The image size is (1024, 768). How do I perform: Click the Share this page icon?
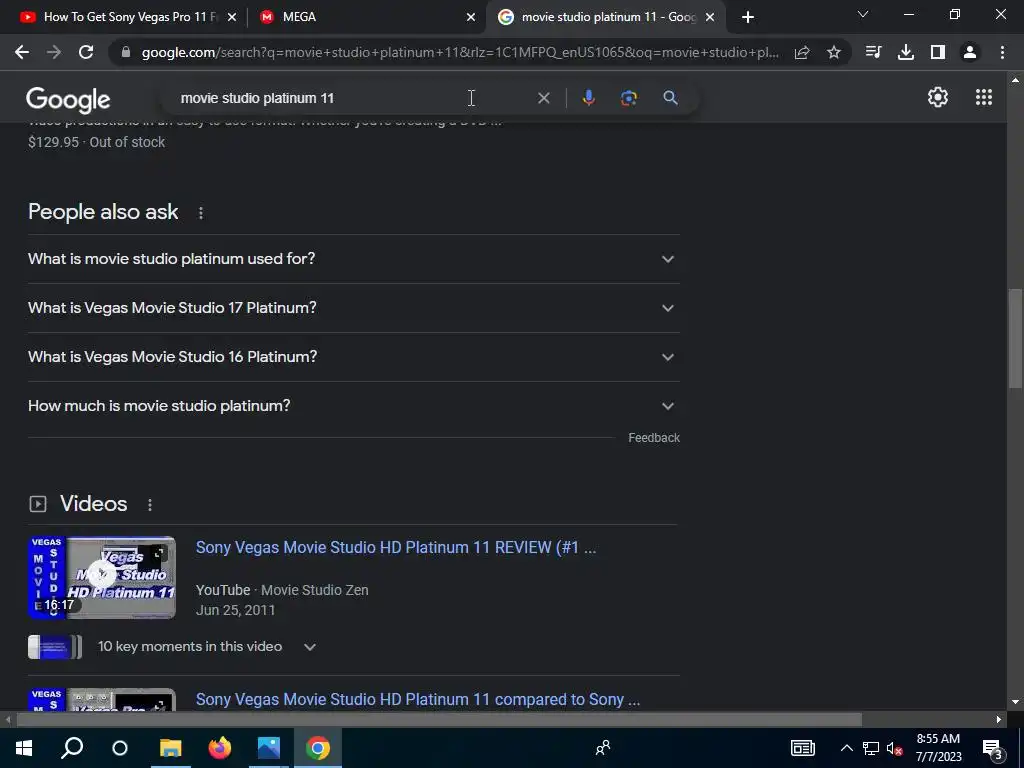tap(802, 52)
